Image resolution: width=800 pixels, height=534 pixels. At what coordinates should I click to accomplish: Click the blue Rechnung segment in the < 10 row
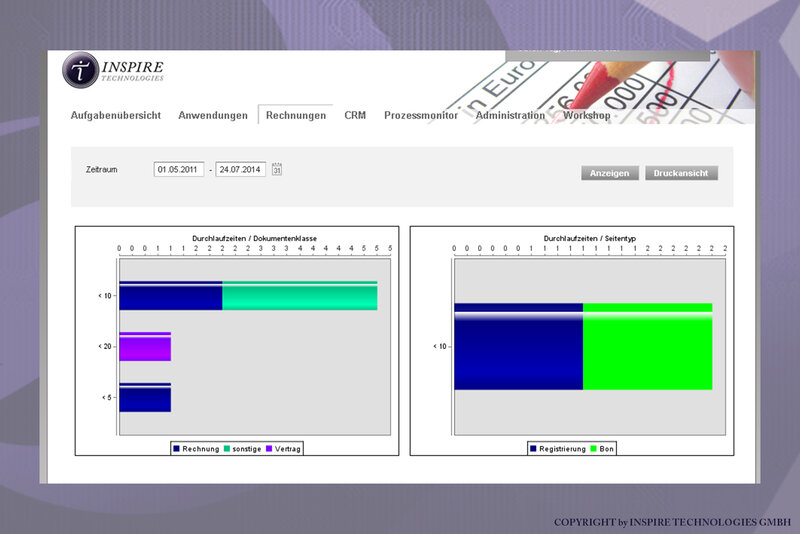click(171, 296)
